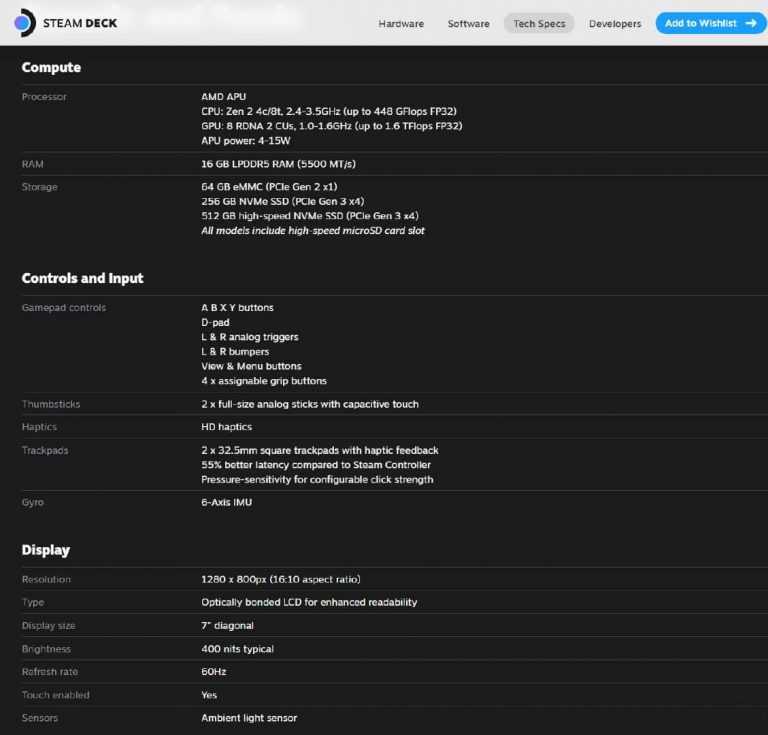Click the Brightness row label

[x=46, y=649]
